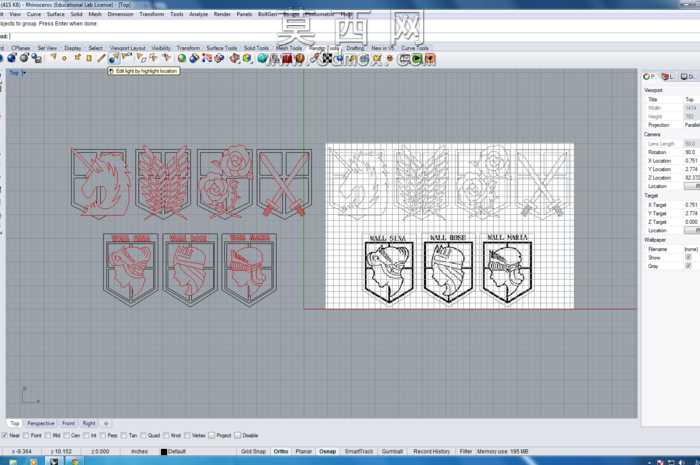Switch to Viewport Layout toolbar tab
Viewport: 700px width, 465px height.
pos(128,48)
